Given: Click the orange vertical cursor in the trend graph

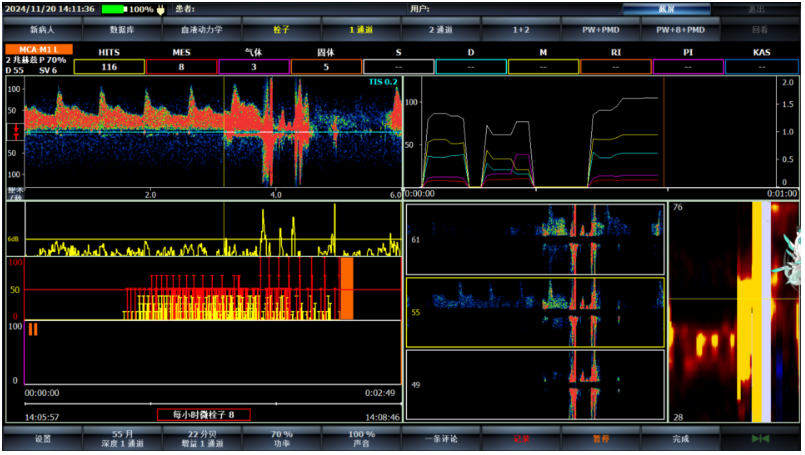Looking at the screenshot, I should tap(664, 131).
